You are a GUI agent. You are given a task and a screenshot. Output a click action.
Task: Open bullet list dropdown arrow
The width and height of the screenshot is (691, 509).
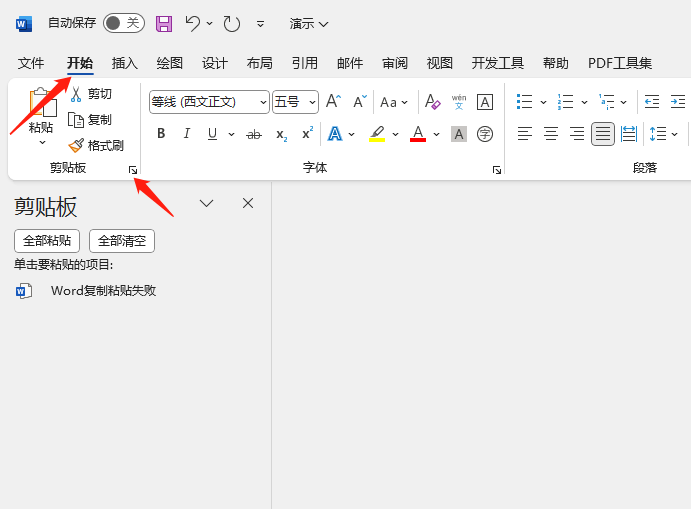coord(543,102)
